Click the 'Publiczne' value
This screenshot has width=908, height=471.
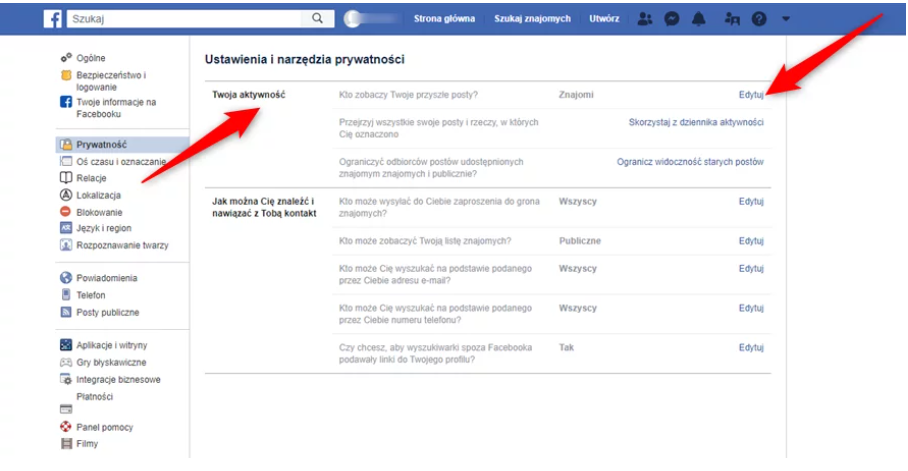(580, 241)
